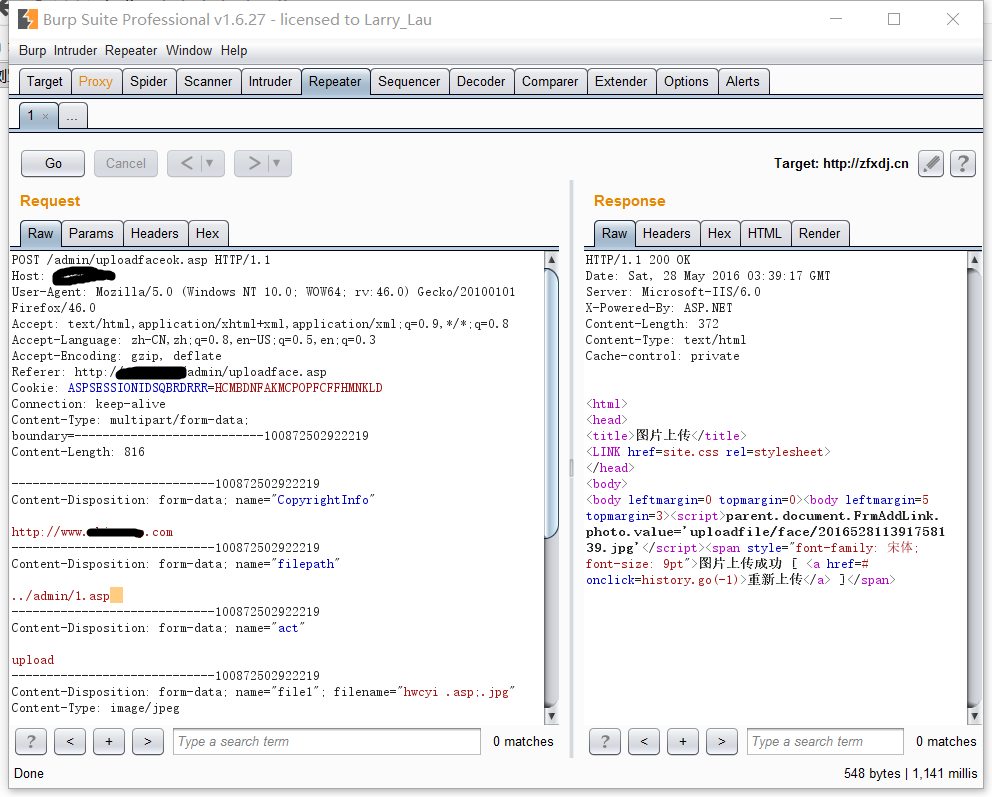Go to previous match in request search
The height and width of the screenshot is (797, 992).
tap(70, 741)
